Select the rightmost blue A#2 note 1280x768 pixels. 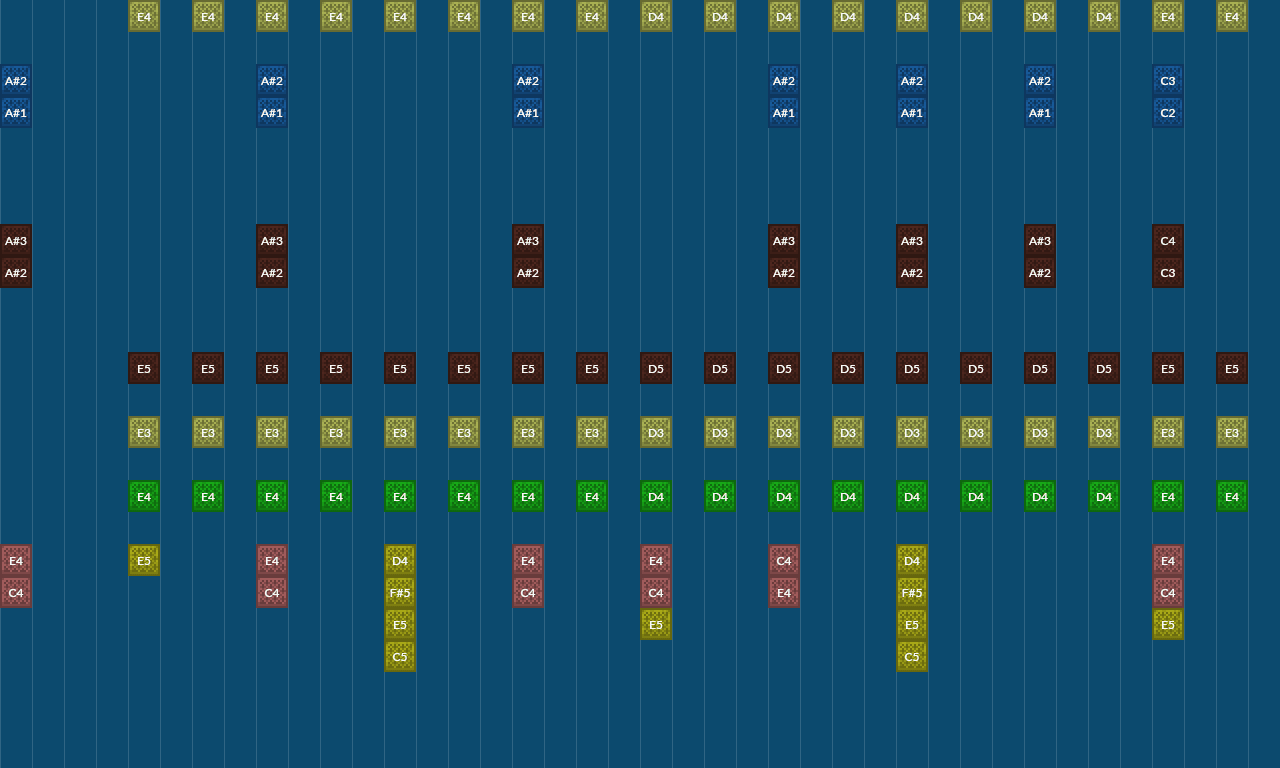click(x=1040, y=81)
